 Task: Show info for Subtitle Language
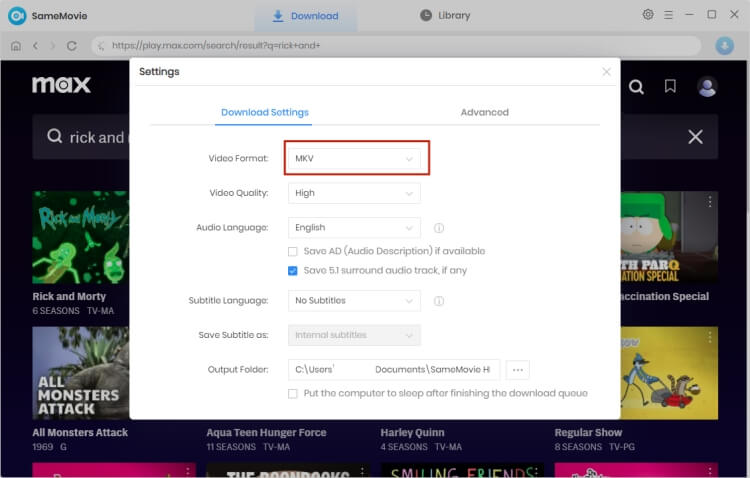pyautogui.click(x=439, y=301)
